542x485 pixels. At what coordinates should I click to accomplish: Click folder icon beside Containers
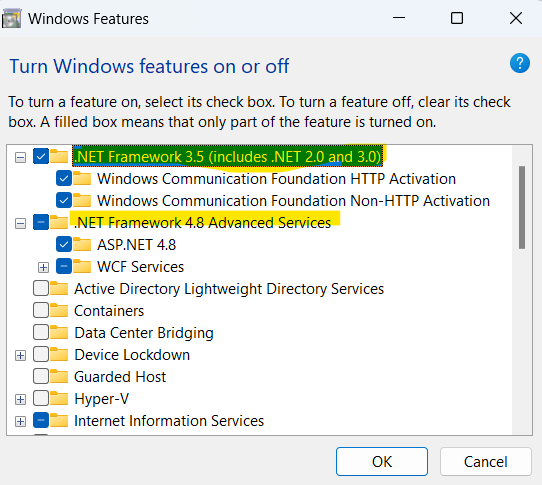[59, 310]
